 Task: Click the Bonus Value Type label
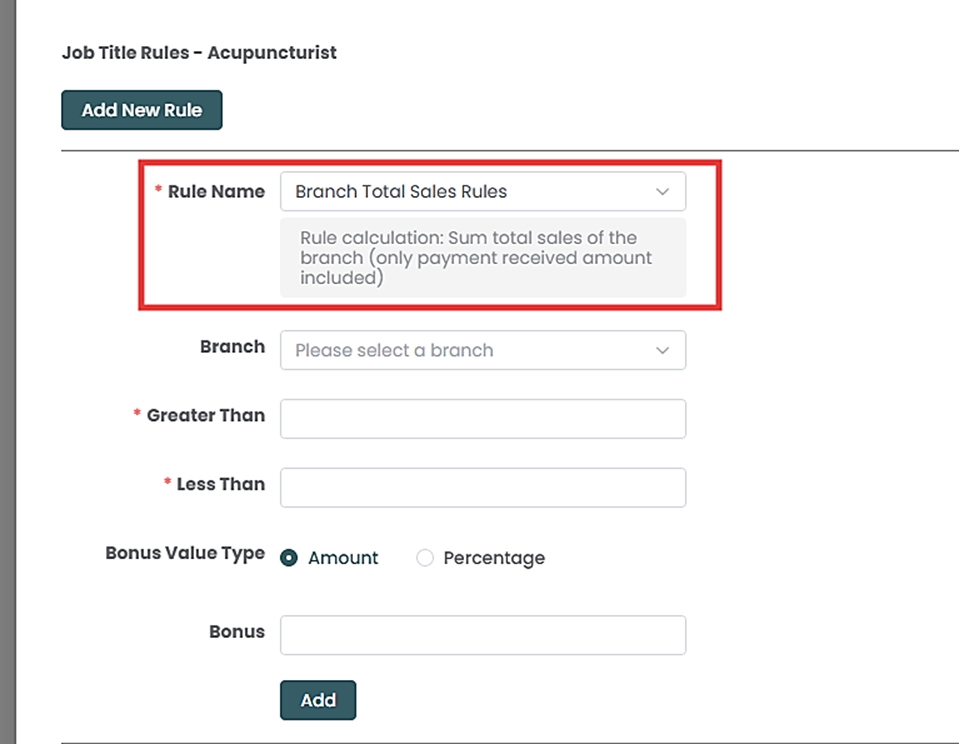tap(185, 553)
